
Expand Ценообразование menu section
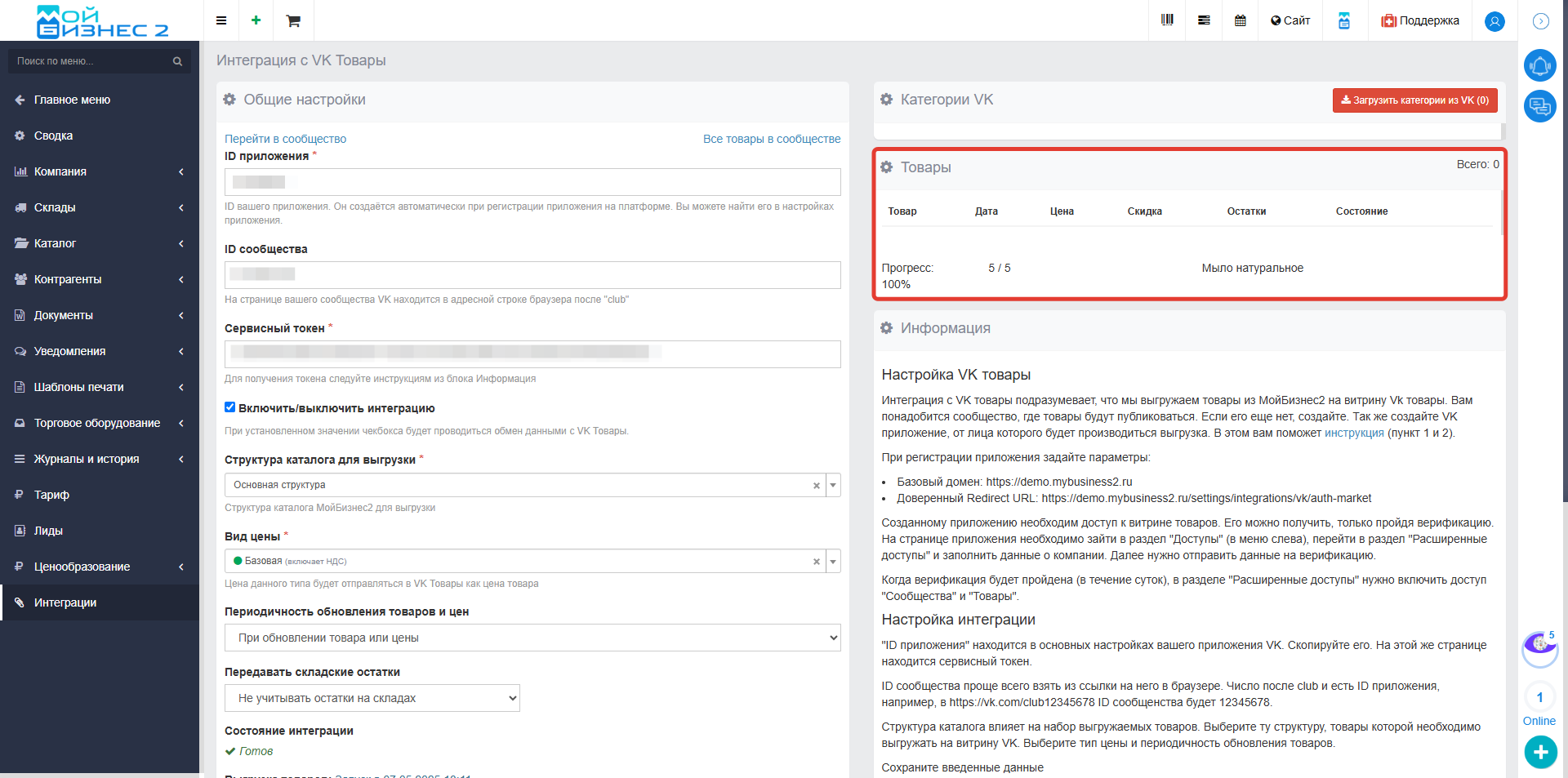(x=100, y=567)
